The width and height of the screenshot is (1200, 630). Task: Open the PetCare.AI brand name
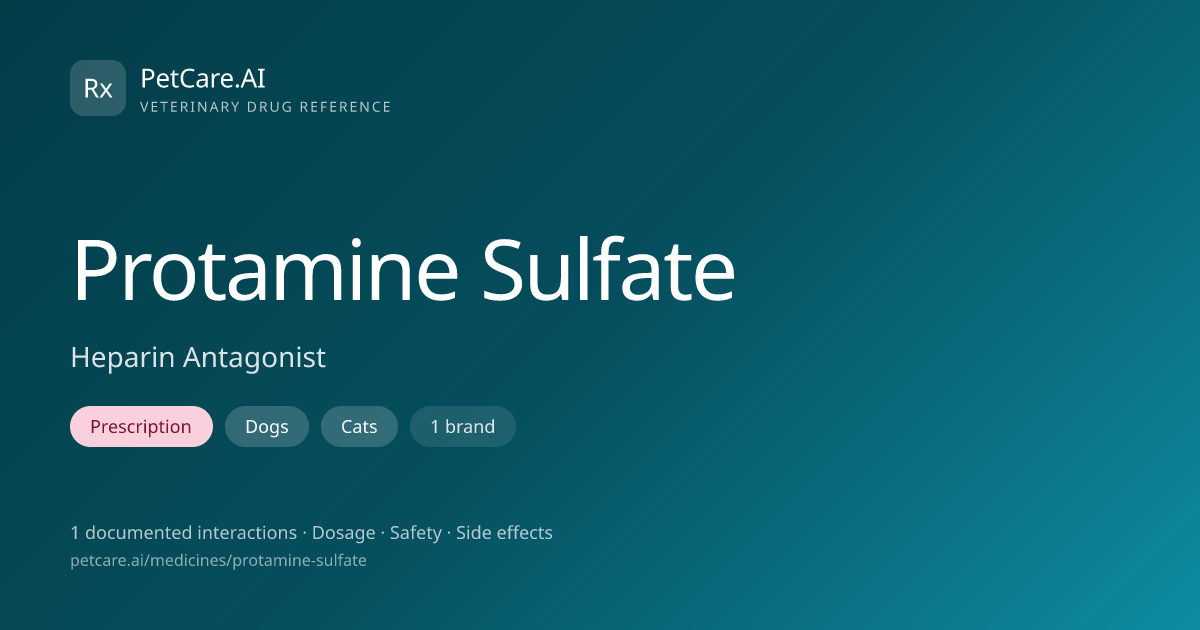tap(203, 78)
